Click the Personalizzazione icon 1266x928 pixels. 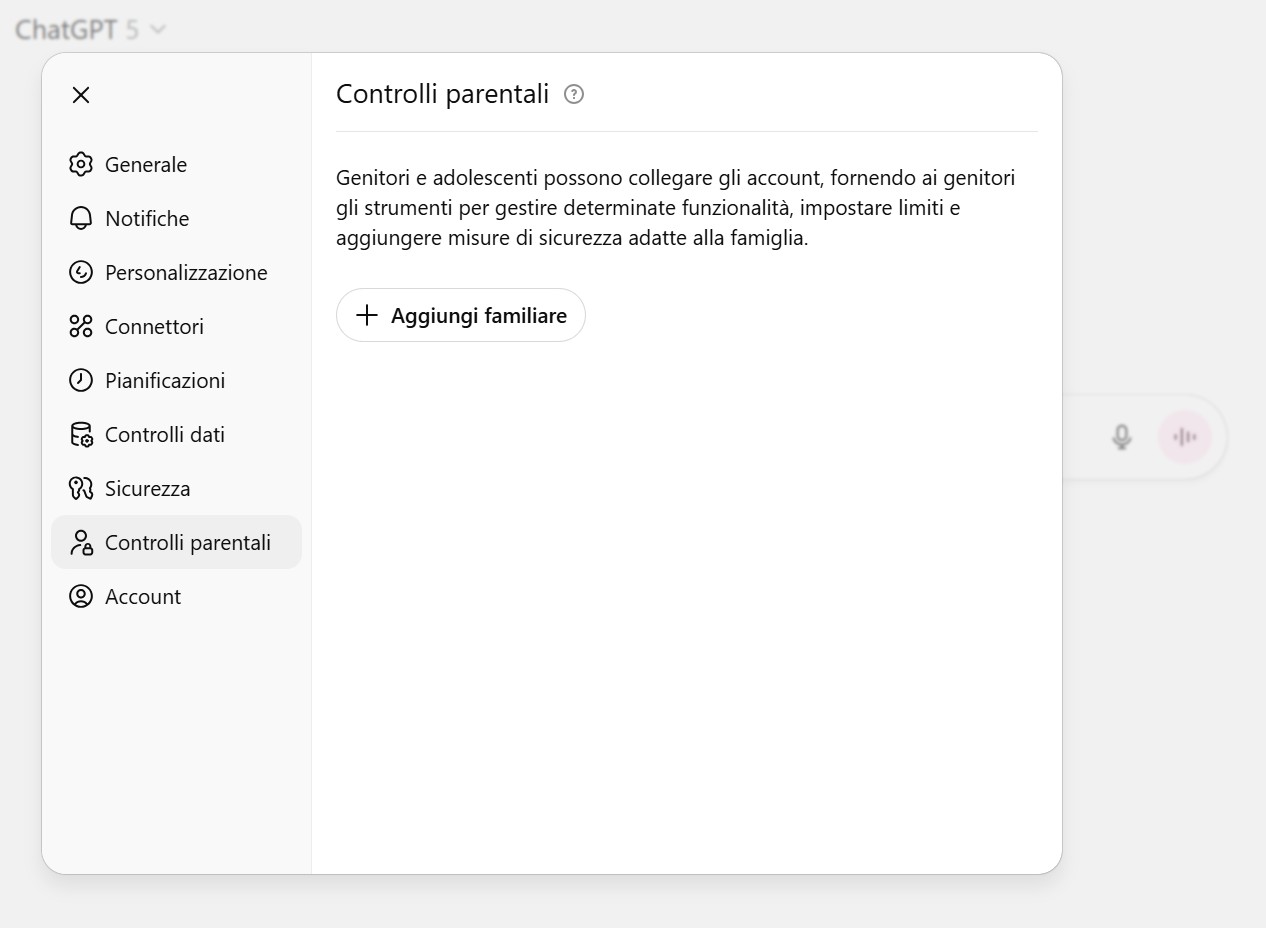81,272
